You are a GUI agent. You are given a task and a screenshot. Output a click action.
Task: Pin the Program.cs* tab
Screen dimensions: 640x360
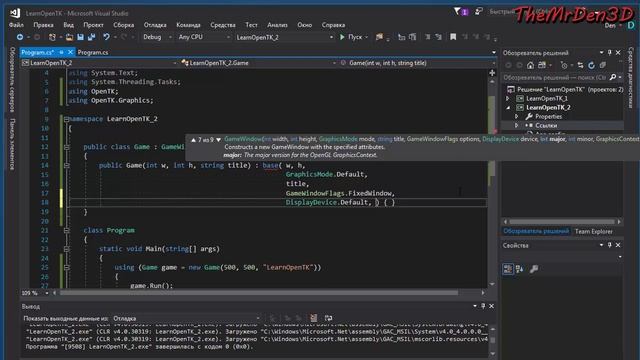(61, 52)
